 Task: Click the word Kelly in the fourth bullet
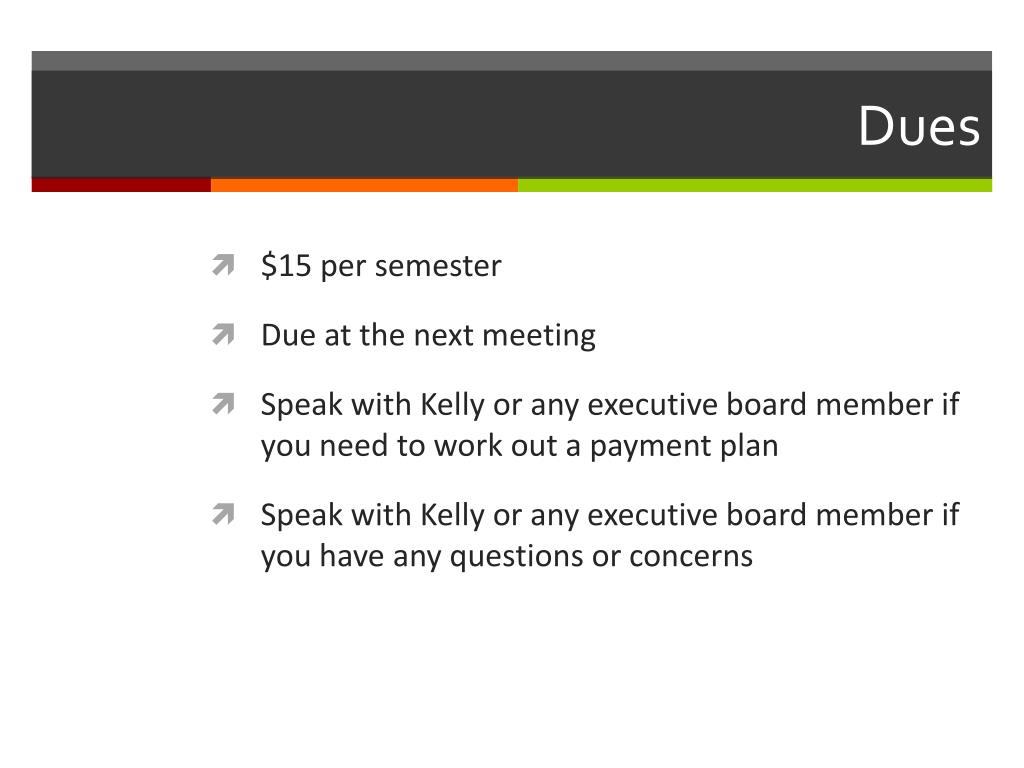click(x=452, y=516)
